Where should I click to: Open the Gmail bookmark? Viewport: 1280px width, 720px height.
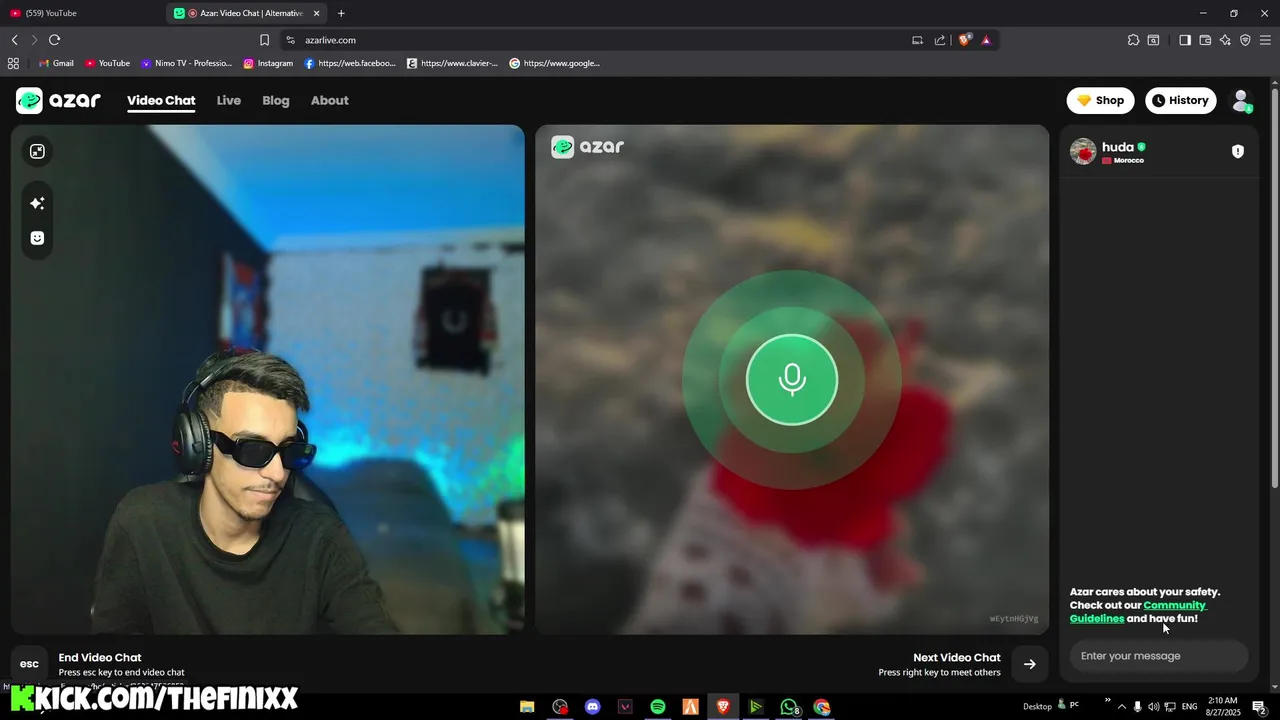coord(56,63)
